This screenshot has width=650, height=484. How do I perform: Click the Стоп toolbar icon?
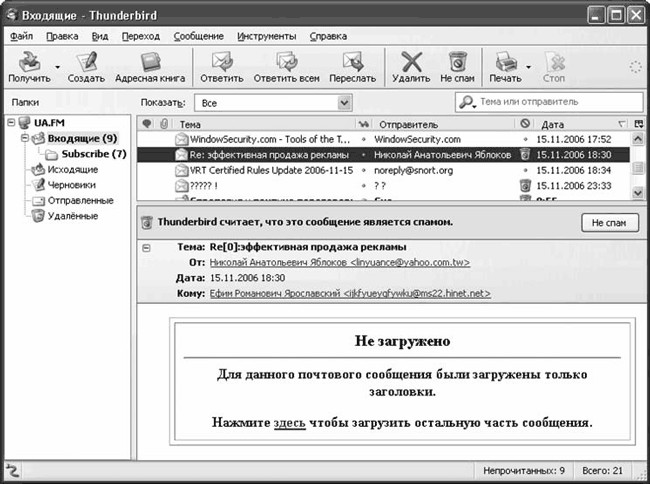tap(554, 67)
